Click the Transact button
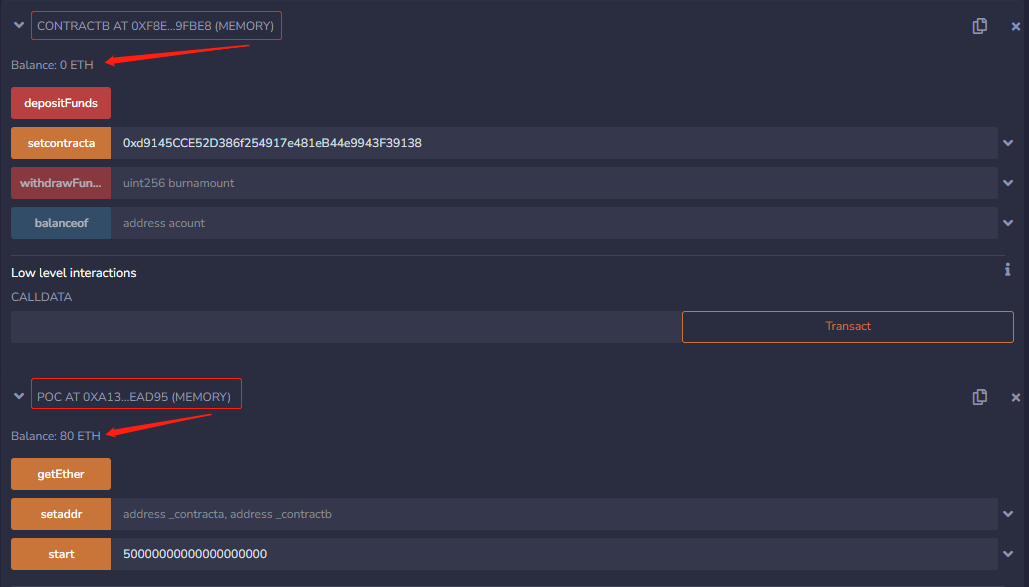The width and height of the screenshot is (1029, 587). point(847,326)
